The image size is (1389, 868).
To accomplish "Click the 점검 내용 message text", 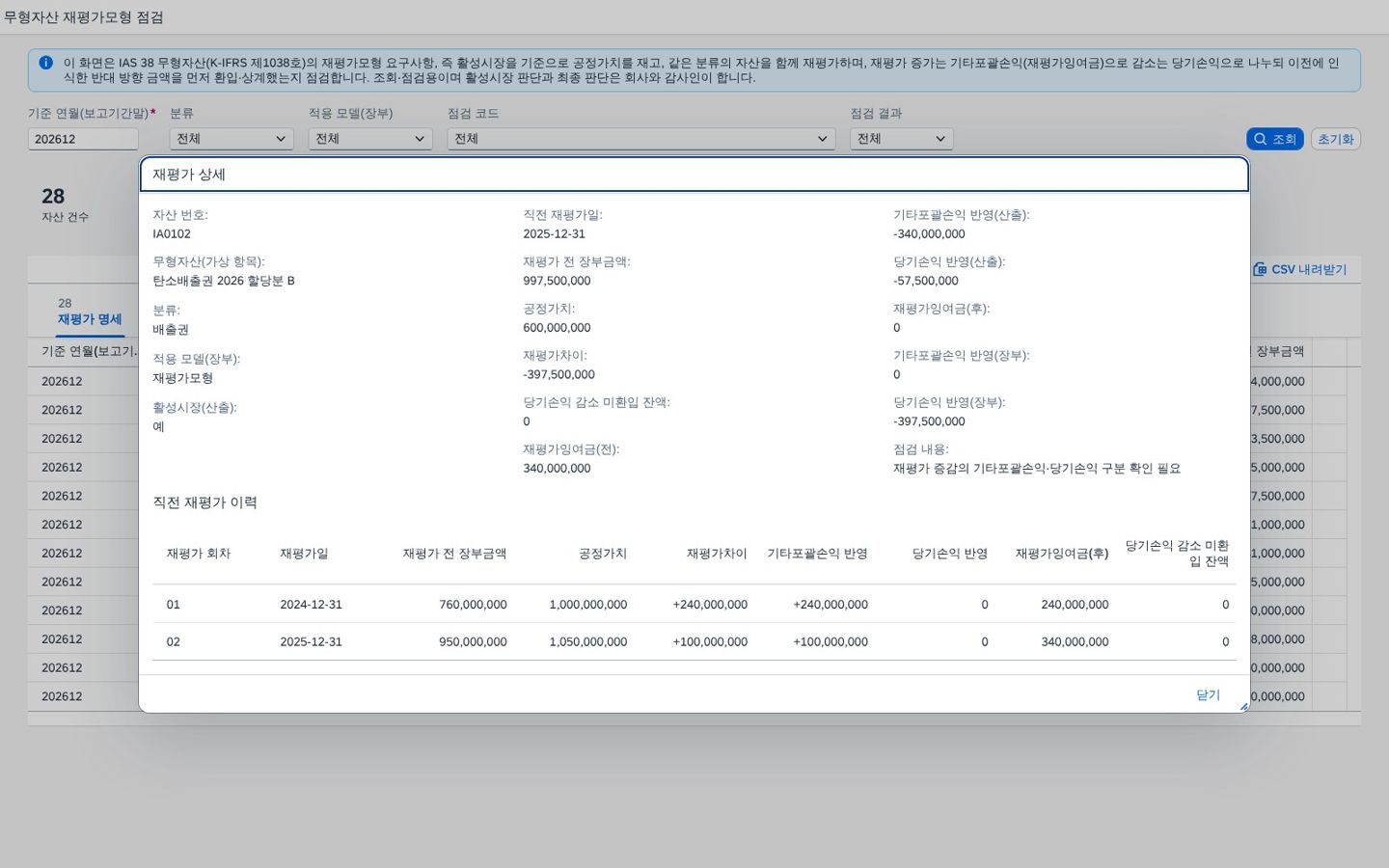I will point(1037,468).
